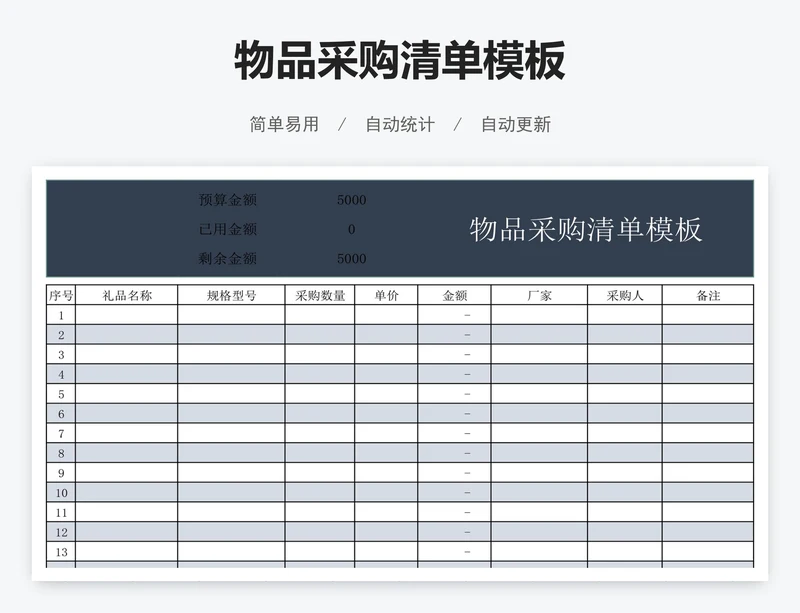This screenshot has height=613, width=800.
Task: Click the 剩余金额 label
Action: point(228,258)
